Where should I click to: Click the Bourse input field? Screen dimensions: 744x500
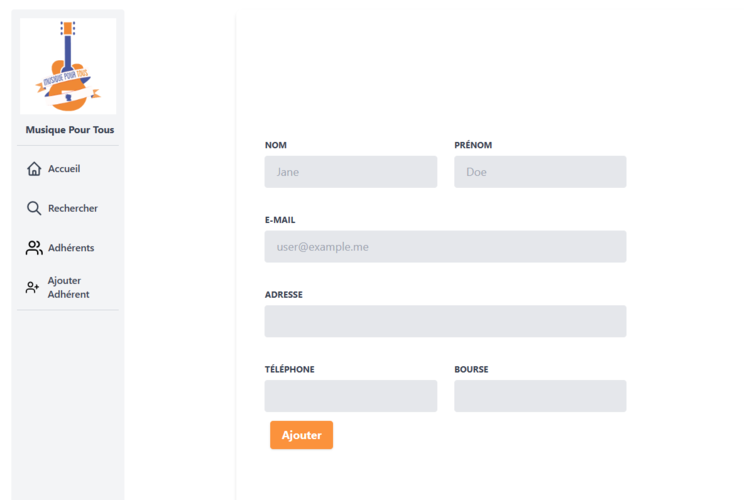coord(540,396)
